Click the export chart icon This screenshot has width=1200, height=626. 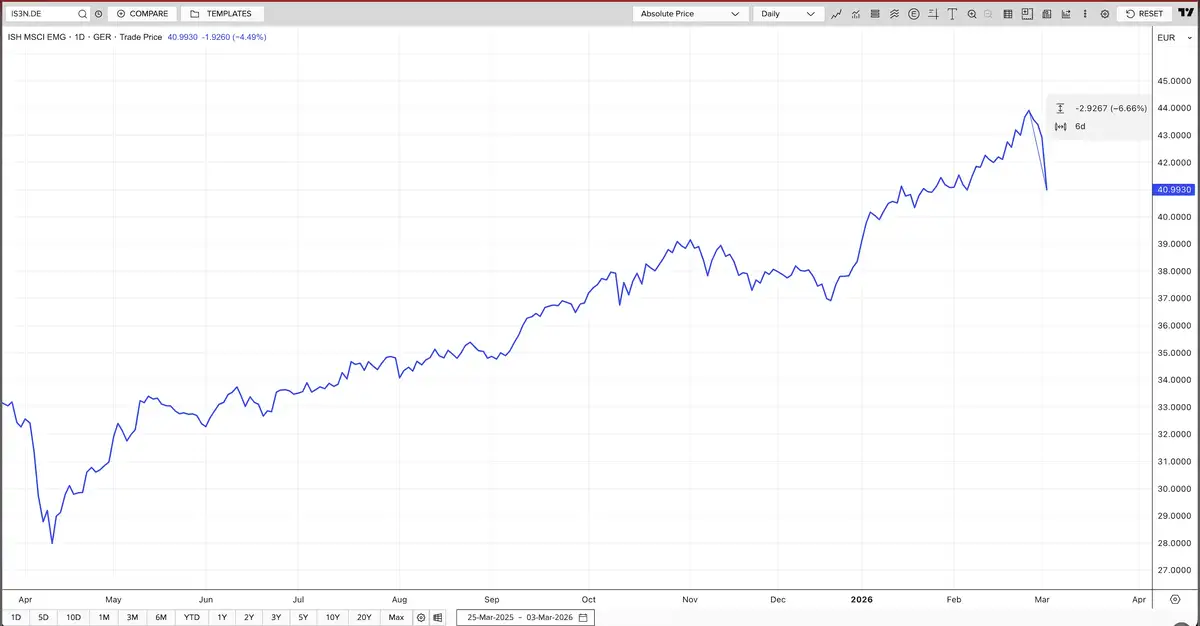click(x=1066, y=14)
